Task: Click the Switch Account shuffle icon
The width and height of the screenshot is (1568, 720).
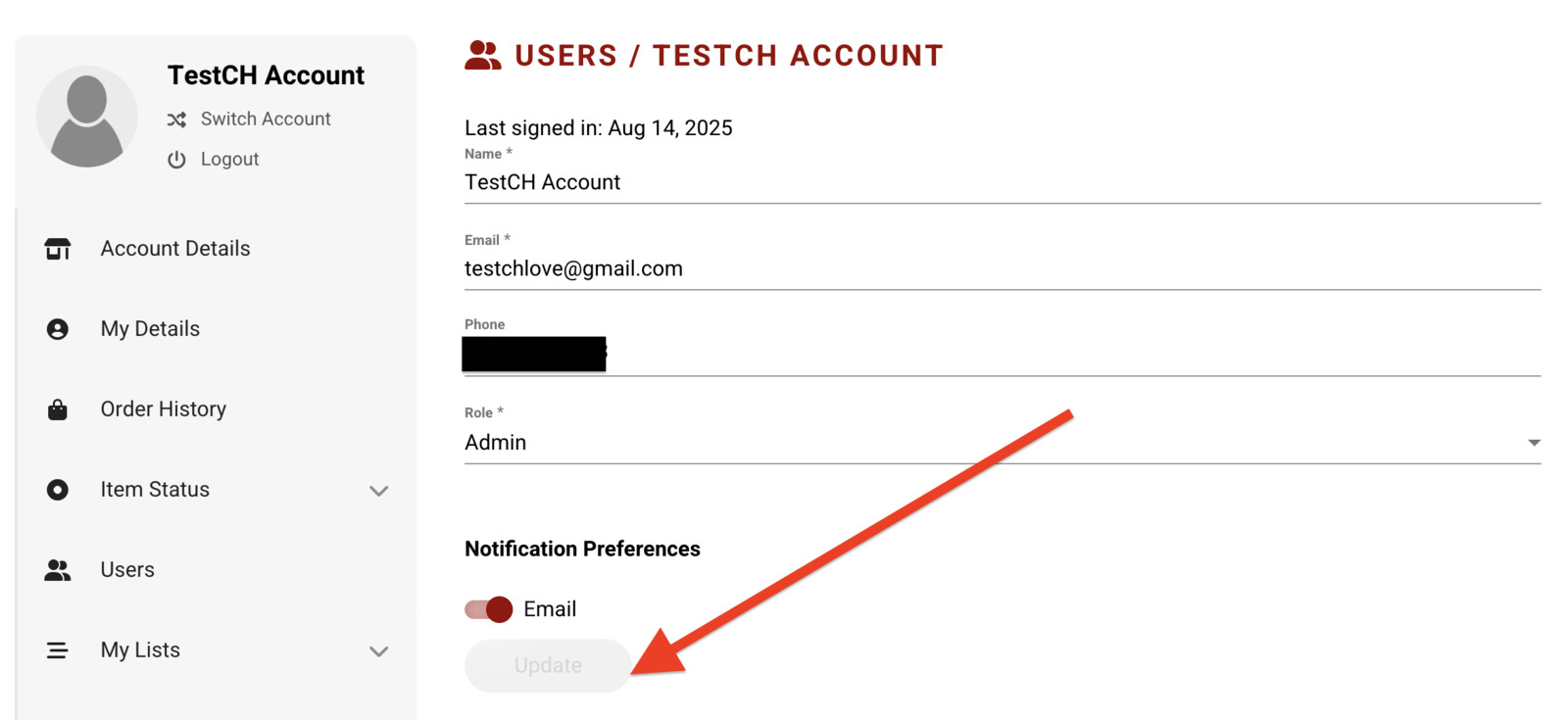Action: [176, 120]
